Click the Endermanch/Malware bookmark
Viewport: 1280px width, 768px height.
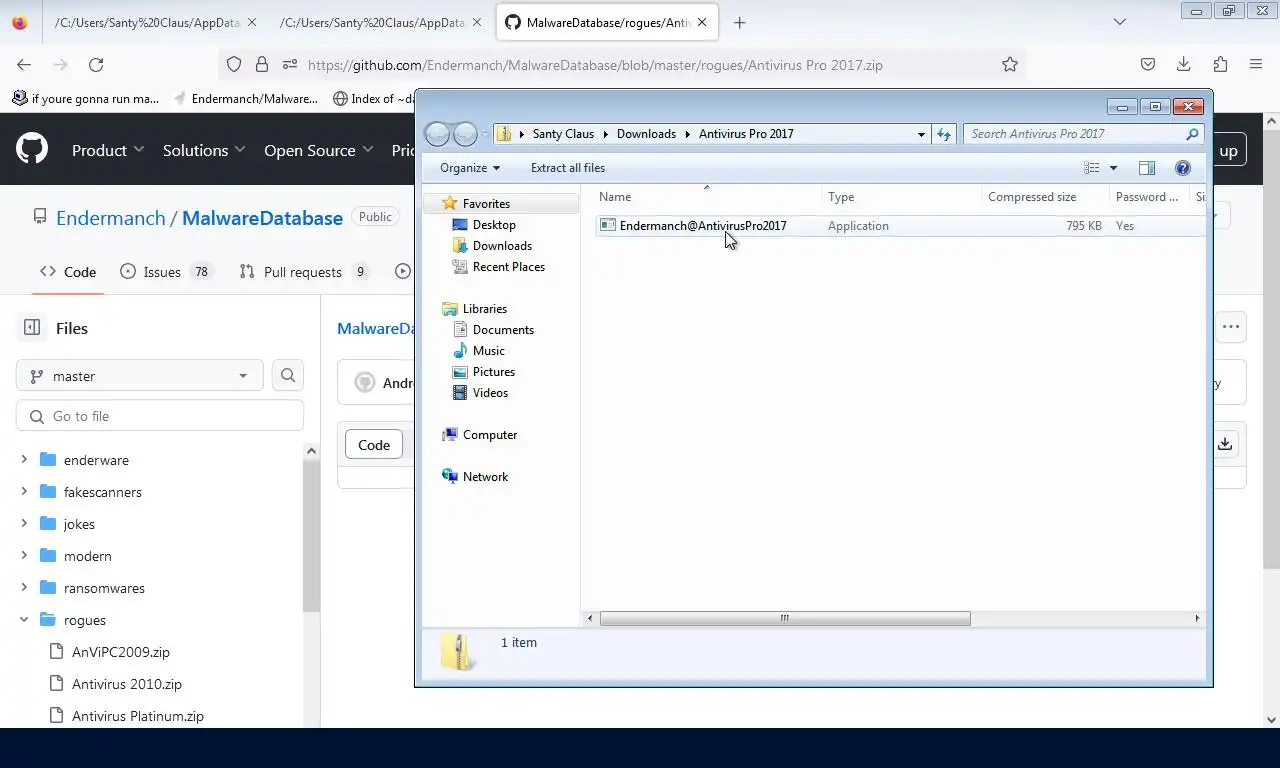pyautogui.click(x=245, y=98)
